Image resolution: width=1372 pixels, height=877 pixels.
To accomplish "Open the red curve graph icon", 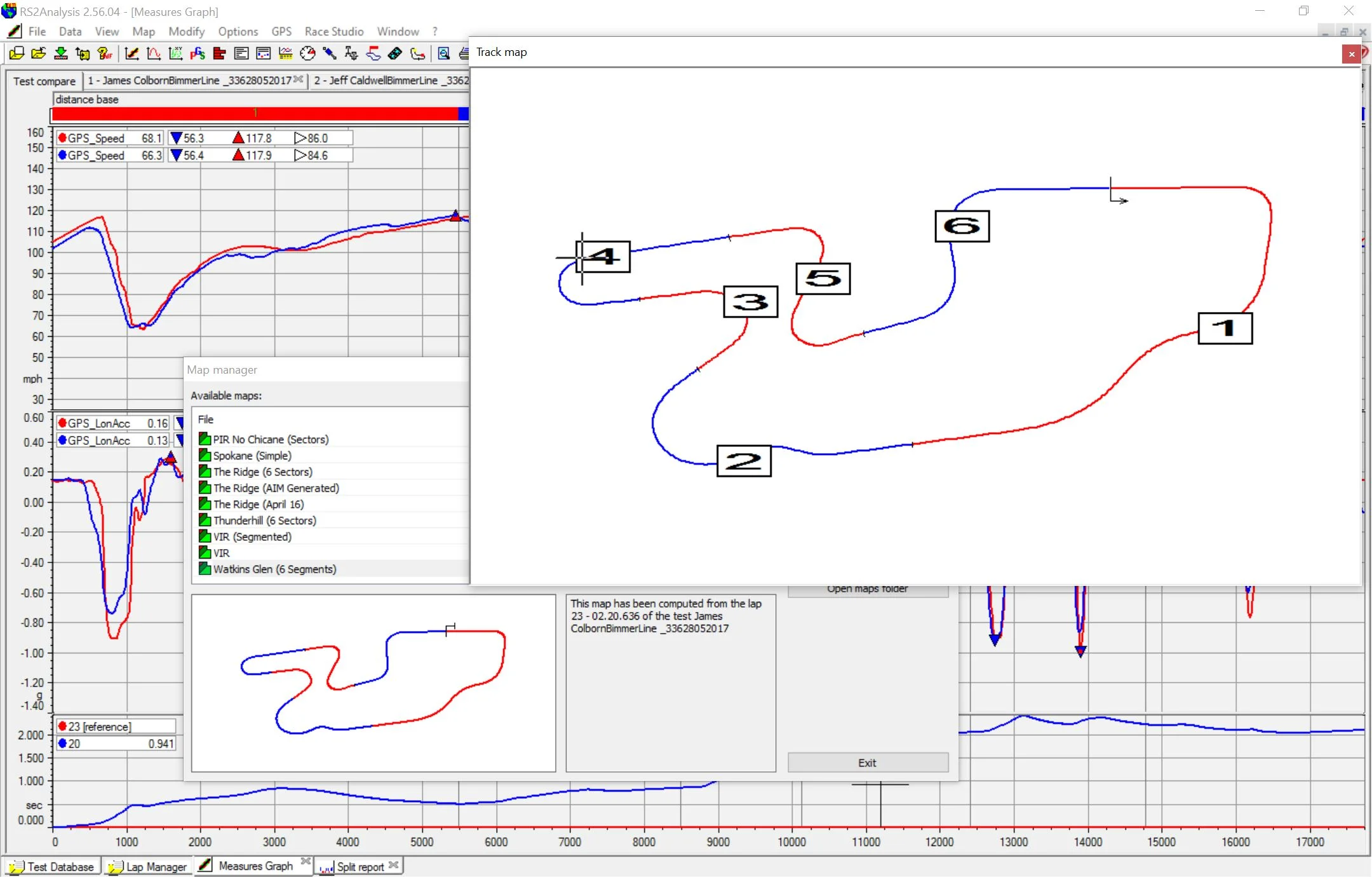I will [x=154, y=53].
